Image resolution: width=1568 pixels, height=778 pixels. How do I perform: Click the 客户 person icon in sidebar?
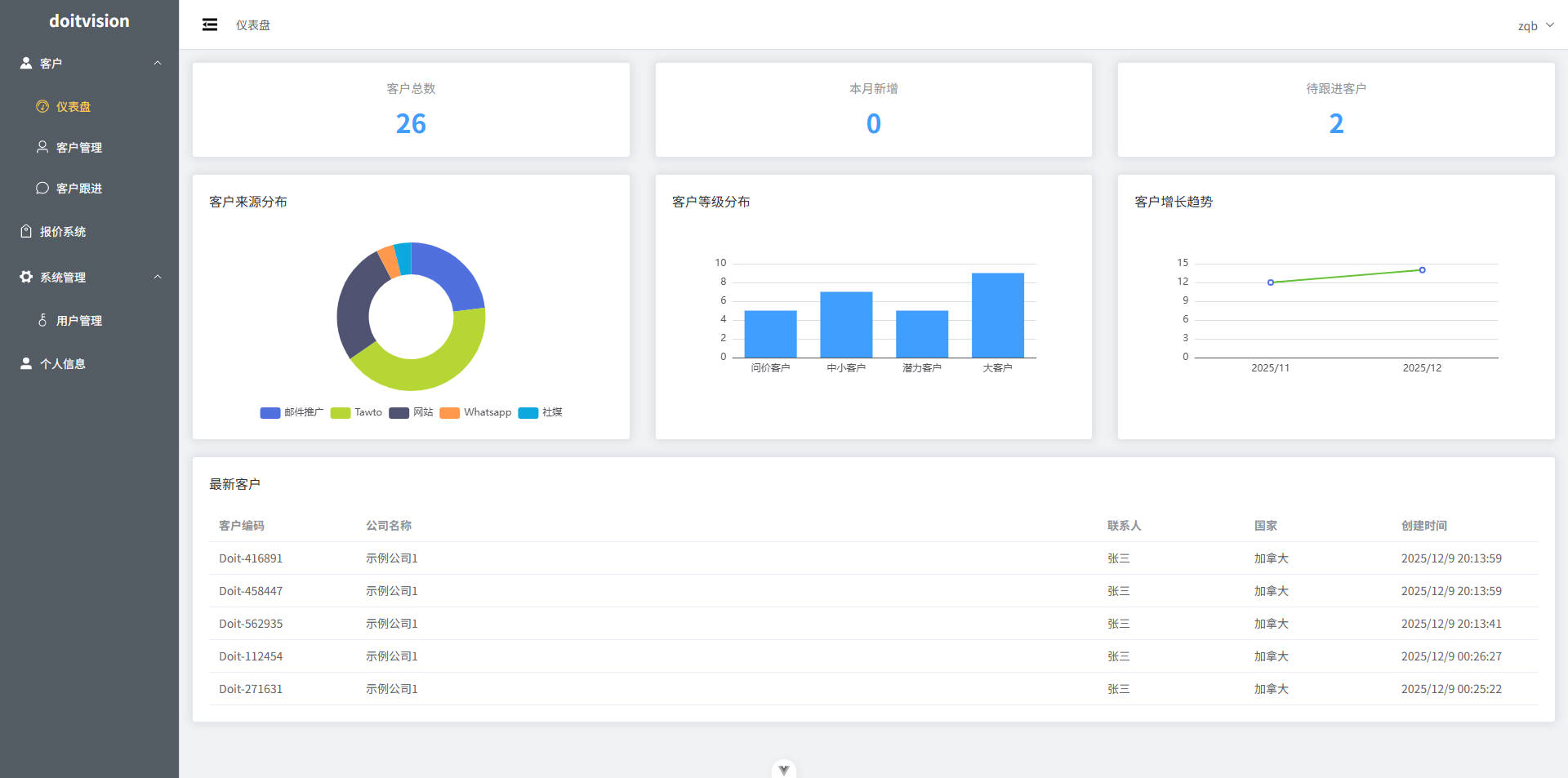coord(26,63)
